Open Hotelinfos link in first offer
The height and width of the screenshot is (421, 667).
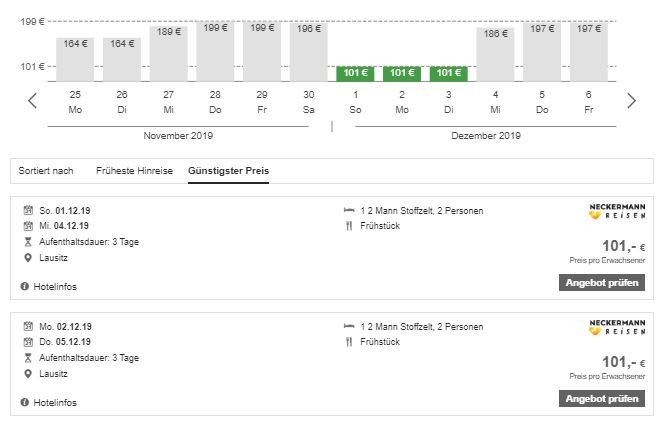(x=54, y=287)
